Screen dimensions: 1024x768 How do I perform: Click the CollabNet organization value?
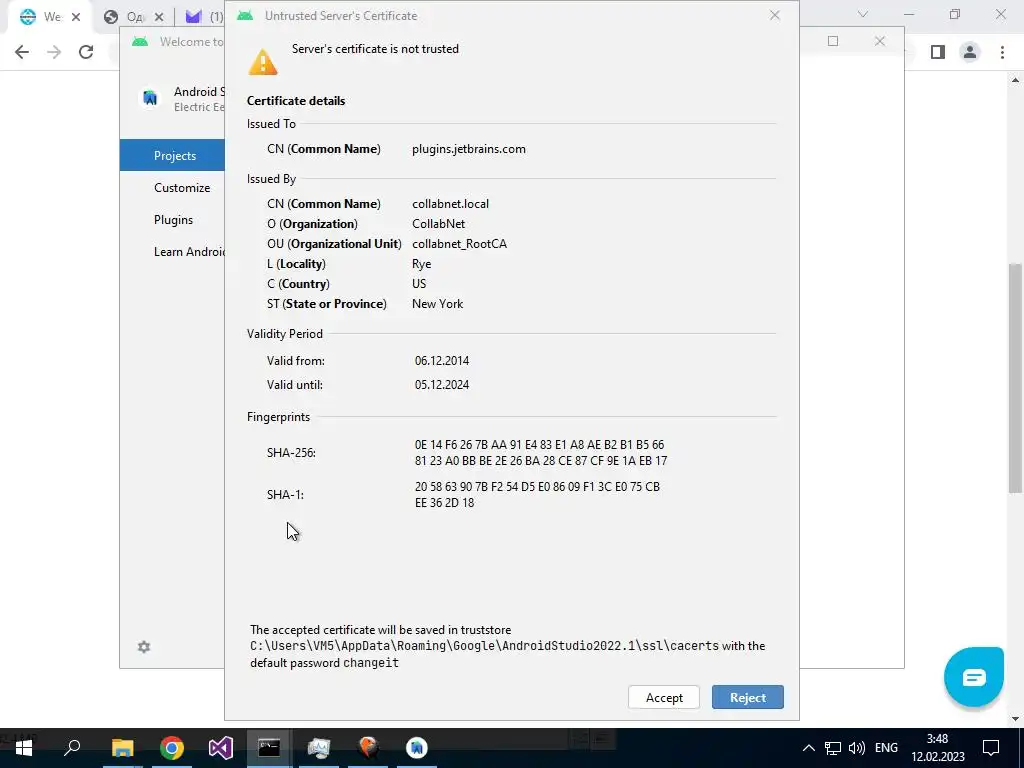438,224
